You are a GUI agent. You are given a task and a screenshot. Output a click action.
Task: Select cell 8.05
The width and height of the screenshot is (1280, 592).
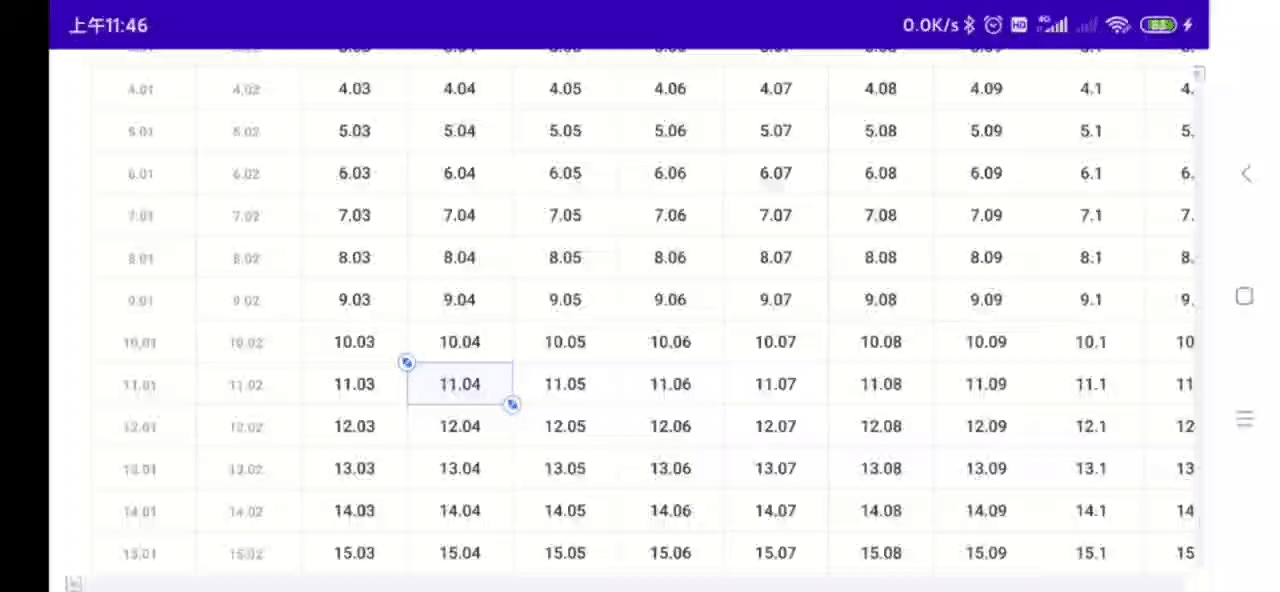[x=565, y=257]
